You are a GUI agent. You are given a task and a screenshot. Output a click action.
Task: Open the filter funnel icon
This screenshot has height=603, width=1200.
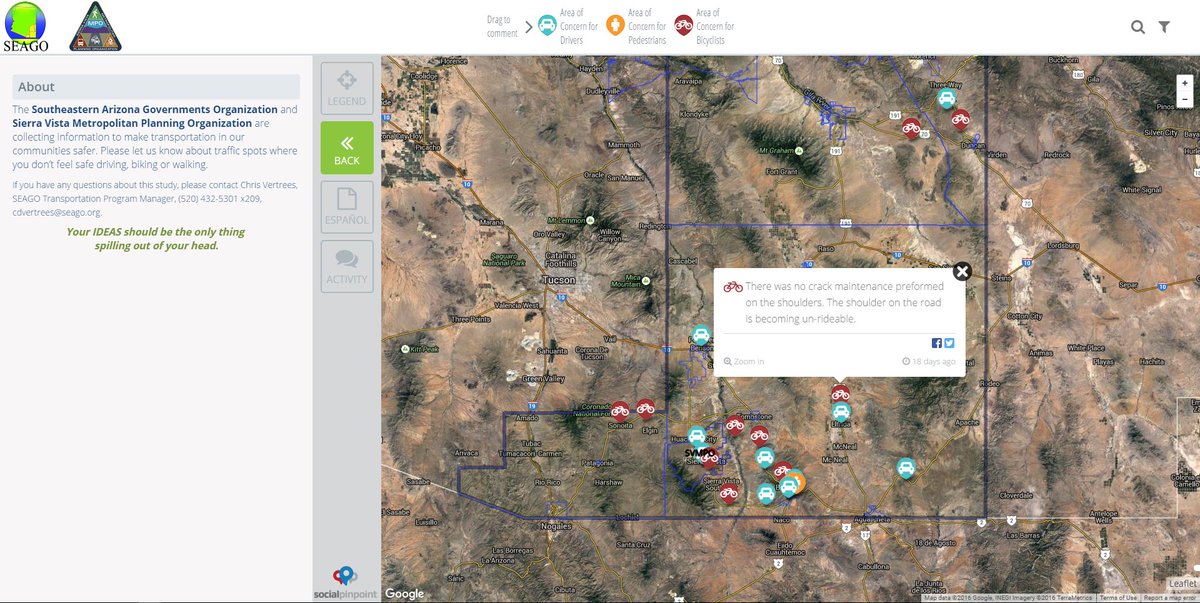click(x=1164, y=27)
